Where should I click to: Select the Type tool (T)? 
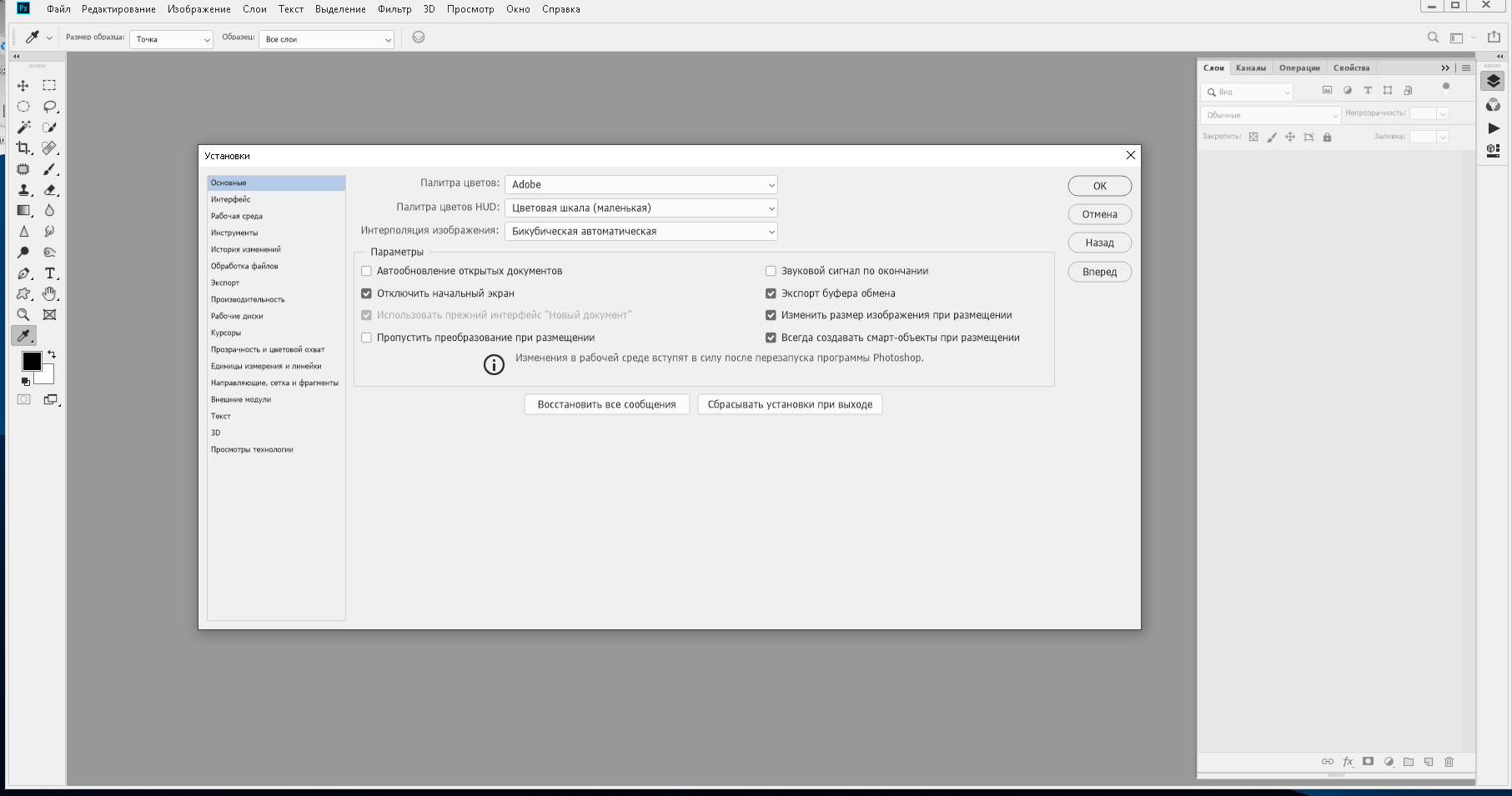[x=49, y=273]
